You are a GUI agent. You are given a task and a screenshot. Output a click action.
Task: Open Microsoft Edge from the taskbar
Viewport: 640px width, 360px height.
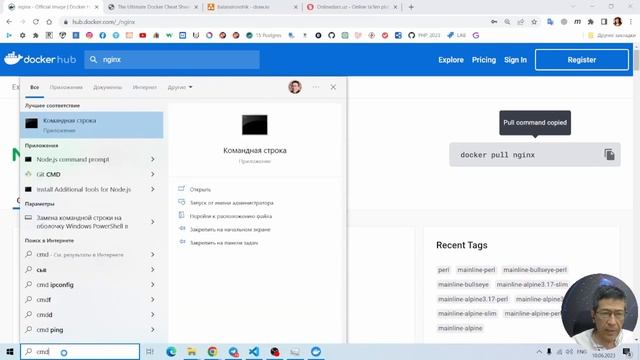(171, 351)
